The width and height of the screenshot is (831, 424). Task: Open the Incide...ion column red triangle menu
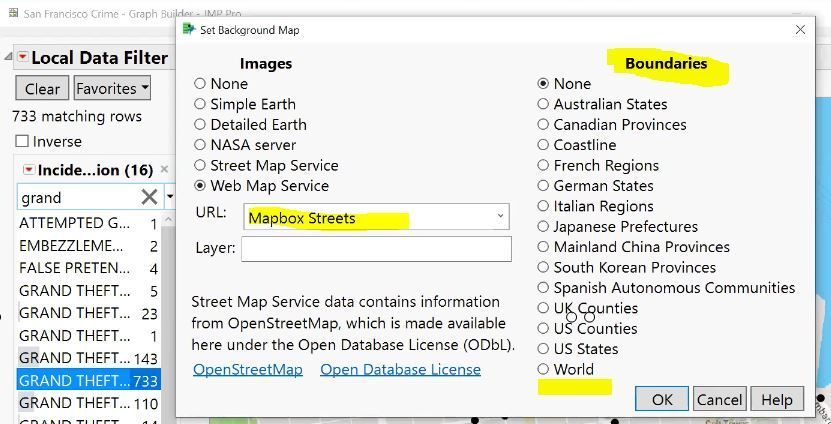pos(29,170)
